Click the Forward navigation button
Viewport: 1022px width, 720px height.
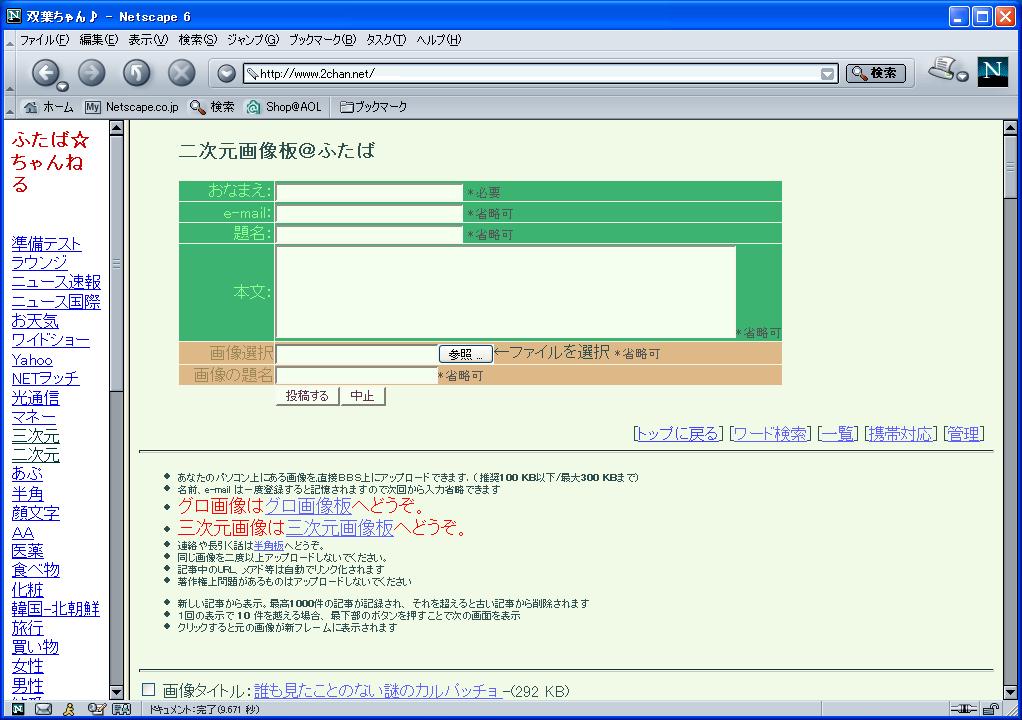[x=92, y=72]
